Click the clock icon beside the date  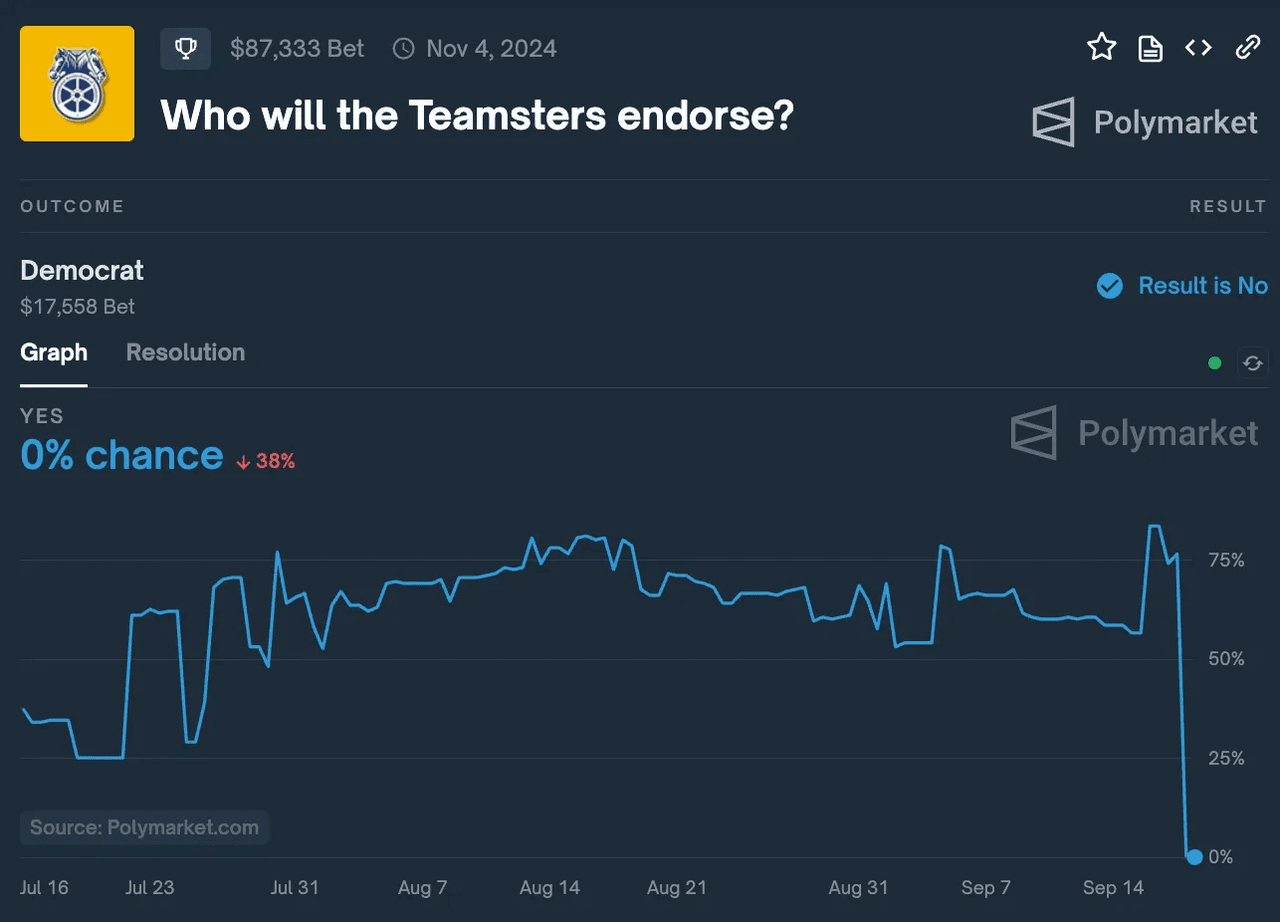pyautogui.click(x=403, y=48)
